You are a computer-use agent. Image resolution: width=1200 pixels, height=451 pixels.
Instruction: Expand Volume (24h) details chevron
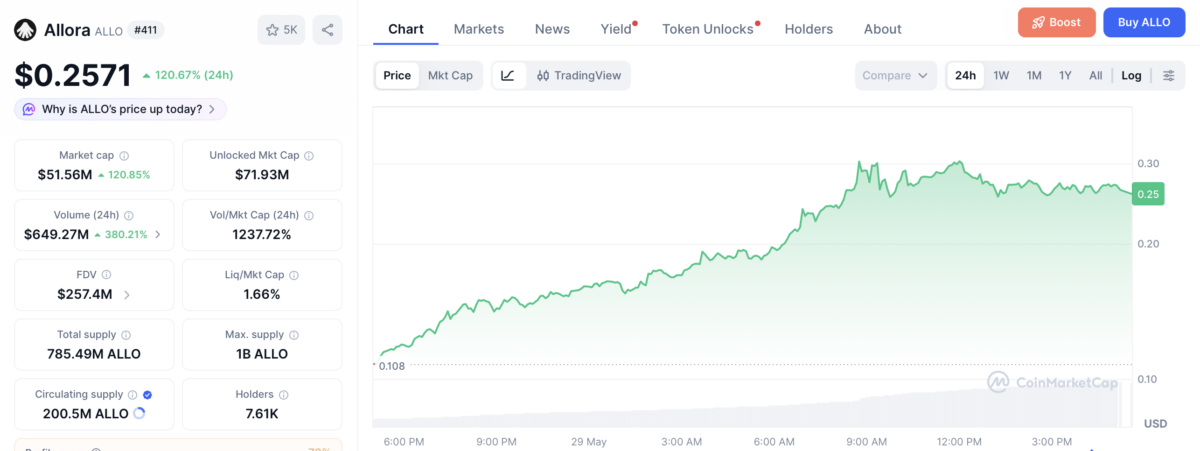tap(157, 235)
